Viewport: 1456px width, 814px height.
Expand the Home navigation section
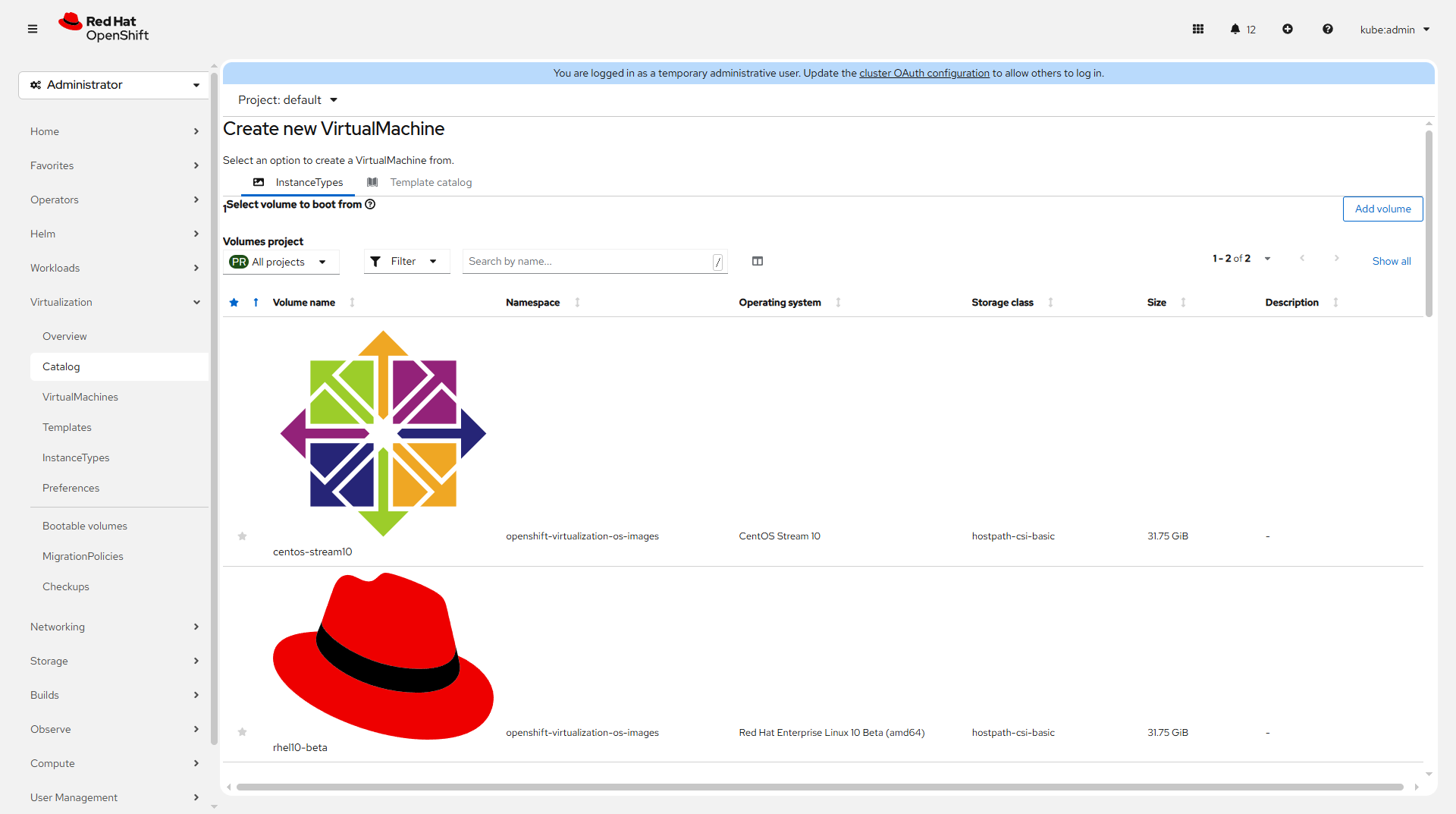pyautogui.click(x=114, y=131)
